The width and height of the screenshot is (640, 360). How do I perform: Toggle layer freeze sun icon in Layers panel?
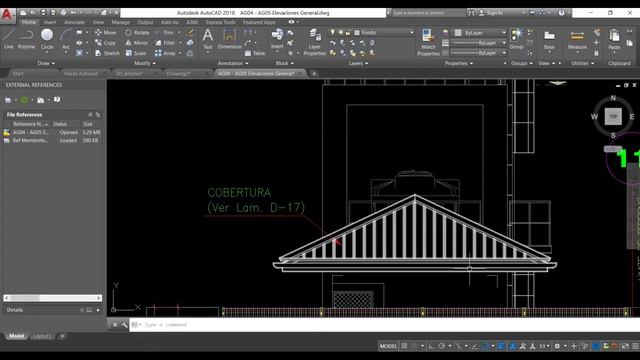[340, 32]
